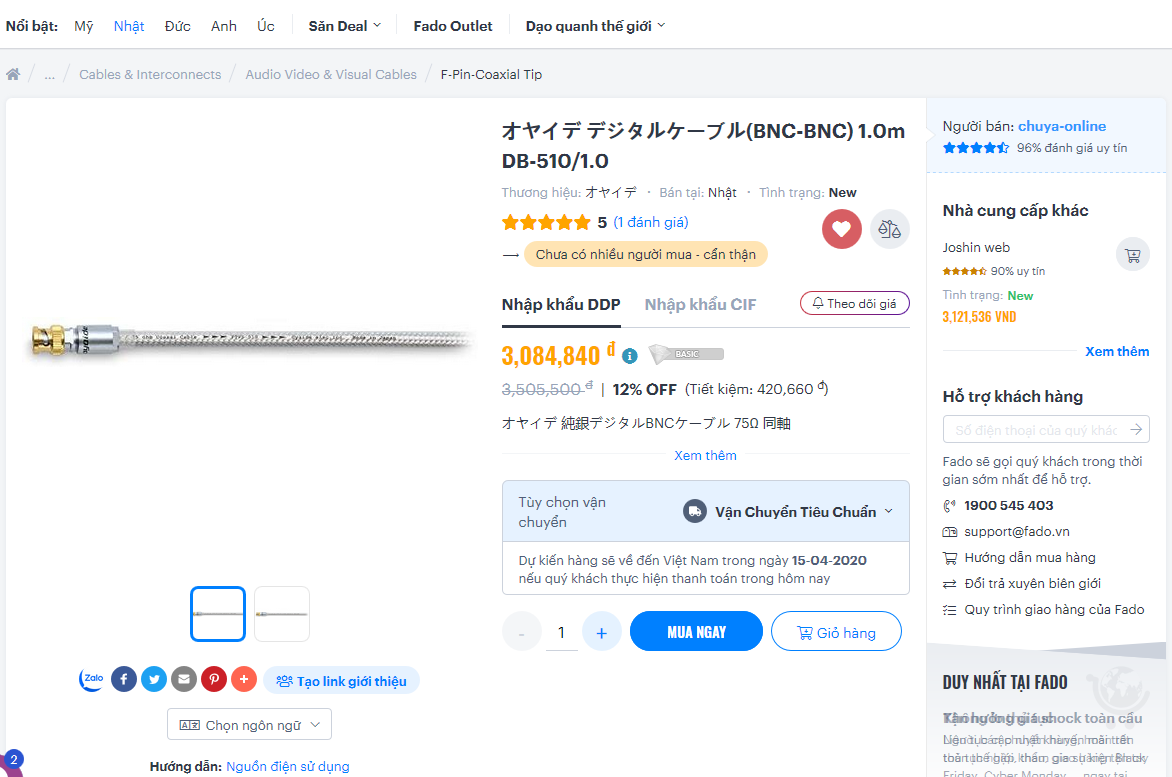Screen dimensions: 1172x777
Task: Open Vận Chuyển Tiêu Chuẩn shipping dropdown
Action: point(789,512)
